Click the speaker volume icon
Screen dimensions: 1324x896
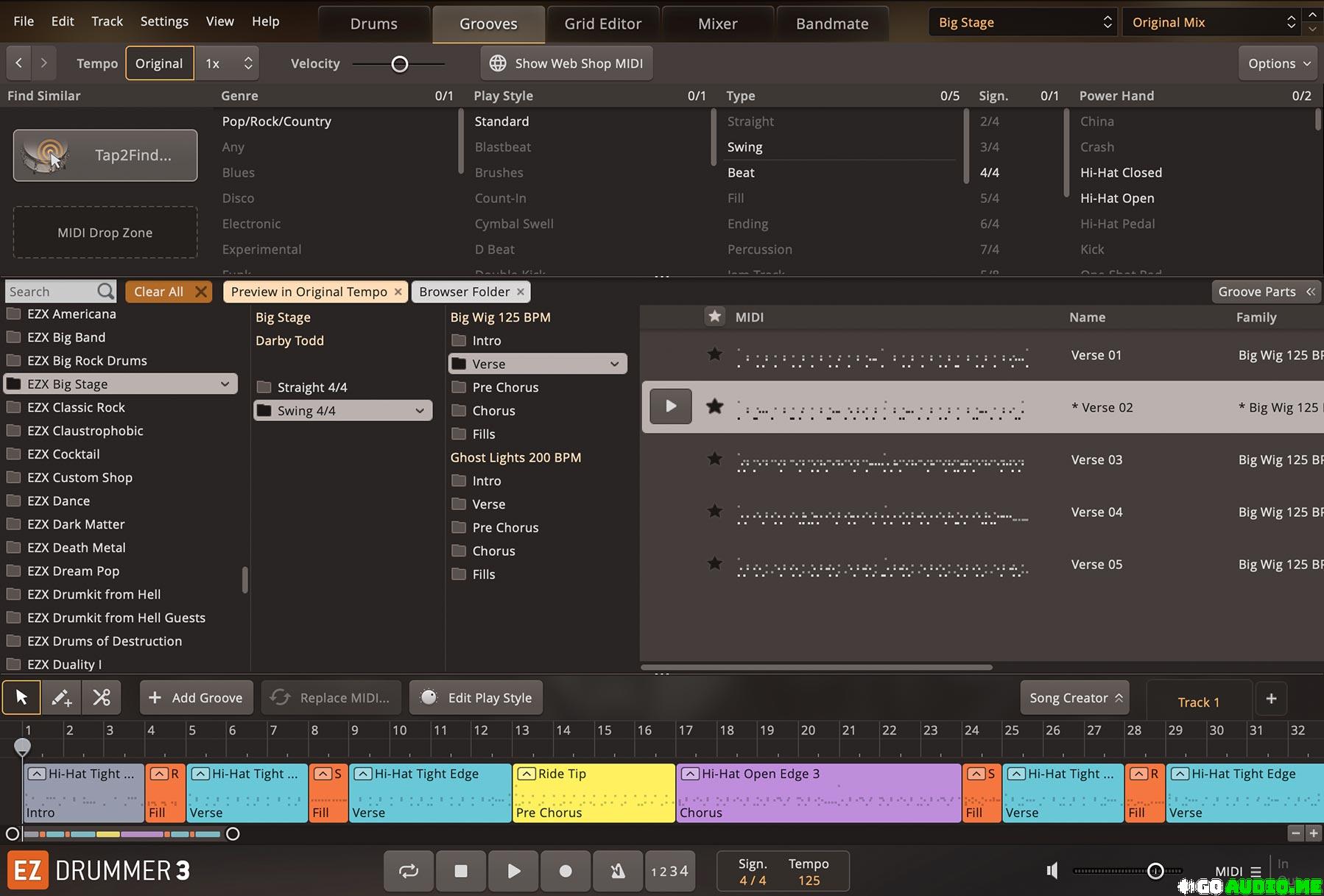pyautogui.click(x=1052, y=871)
